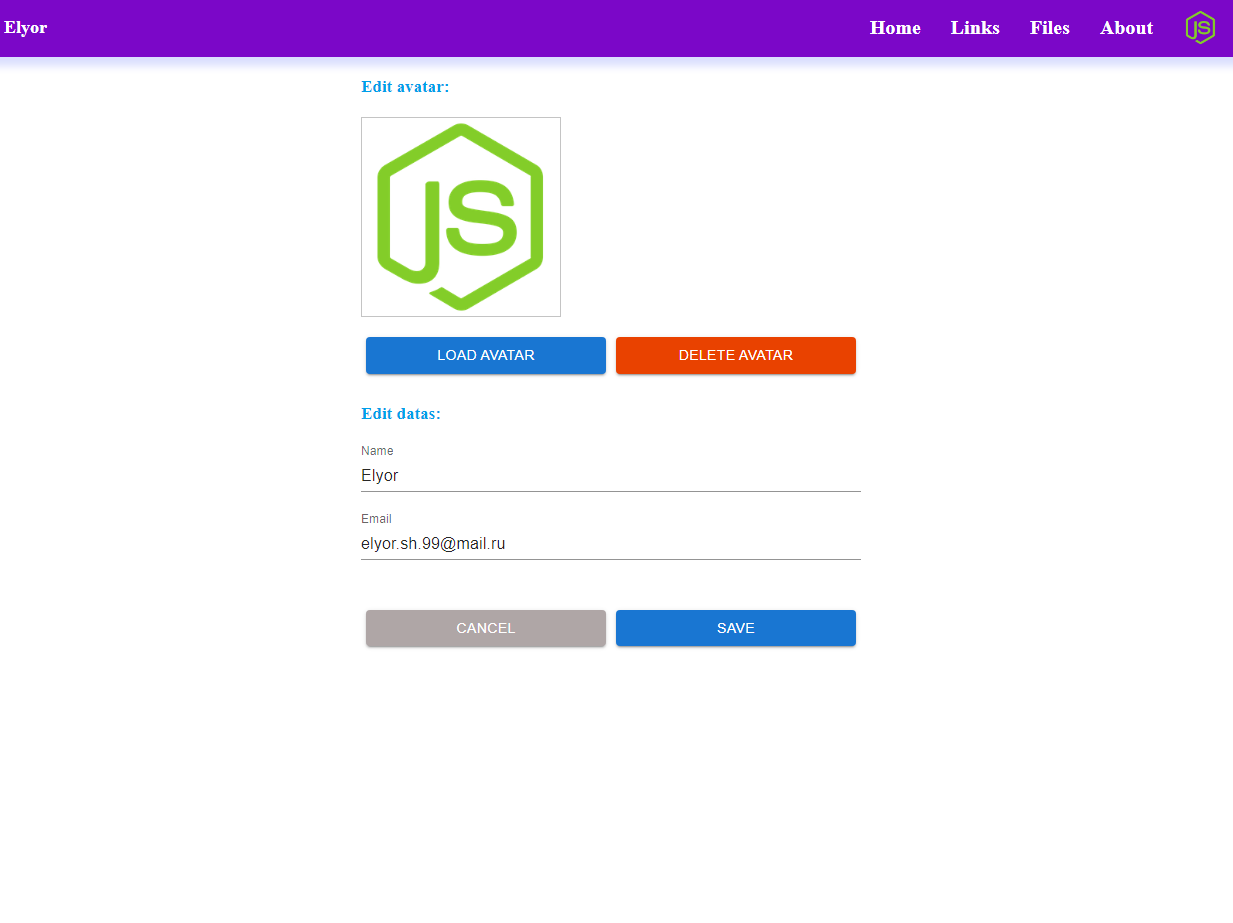Viewport: 1233px width, 923px height.
Task: Focus the Email input field
Action: [x=611, y=544]
